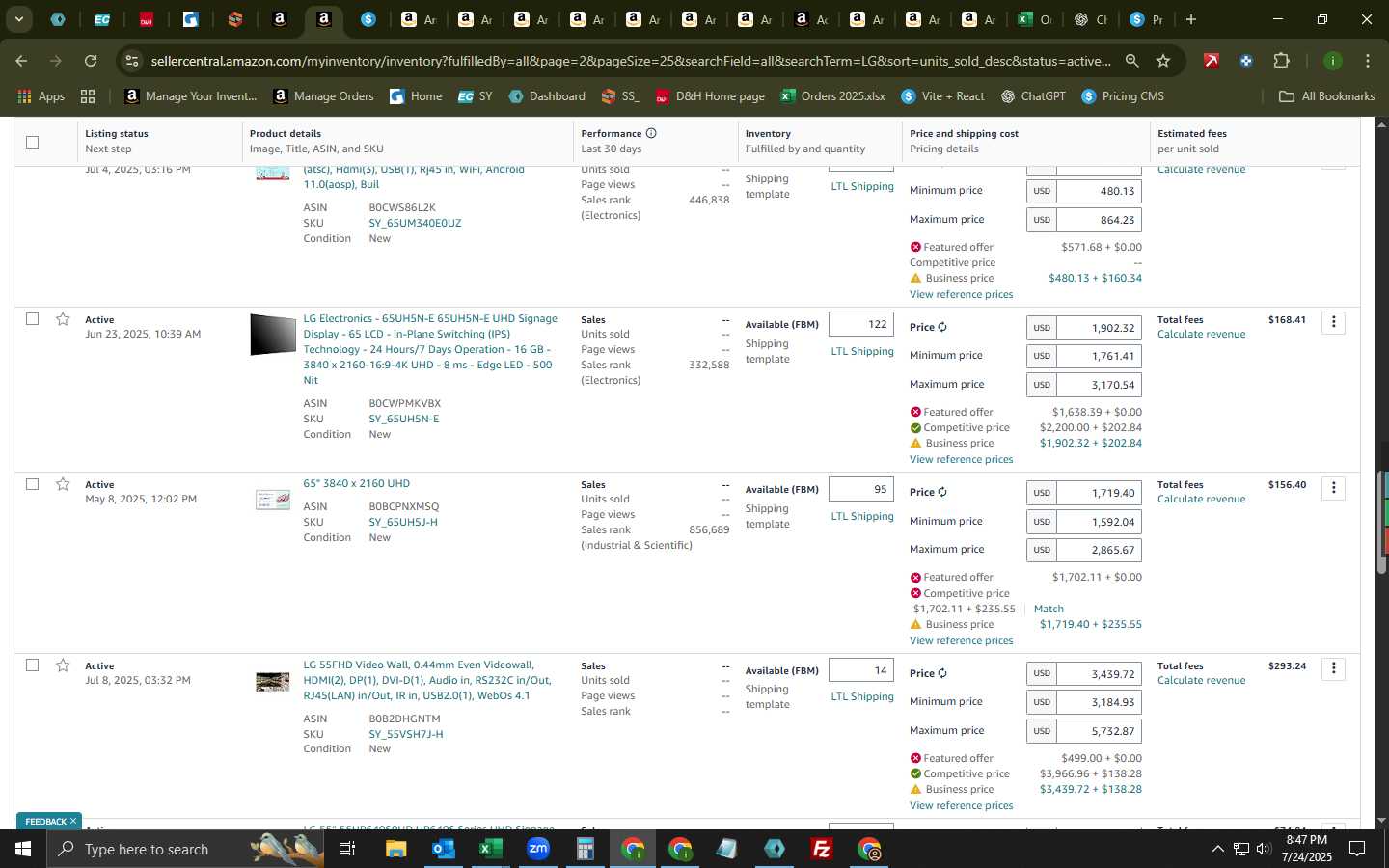This screenshot has height=868, width=1389.
Task: Open the SY_65UM340E0UZ SKU link
Action: [415, 223]
